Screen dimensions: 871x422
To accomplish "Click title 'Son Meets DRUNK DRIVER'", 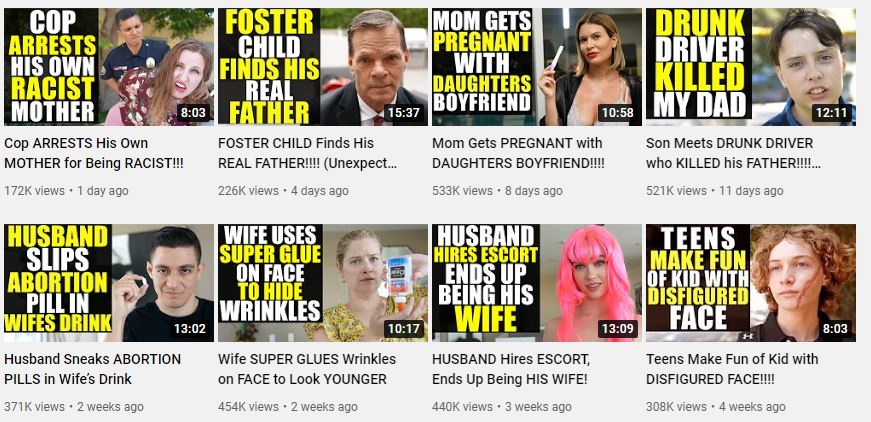I will click(733, 153).
